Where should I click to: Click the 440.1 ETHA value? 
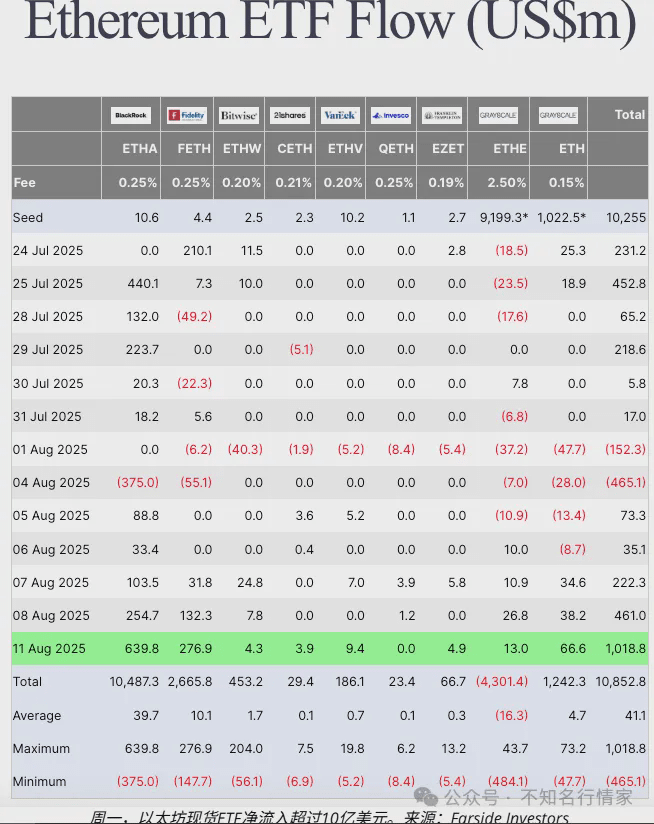(x=143, y=284)
